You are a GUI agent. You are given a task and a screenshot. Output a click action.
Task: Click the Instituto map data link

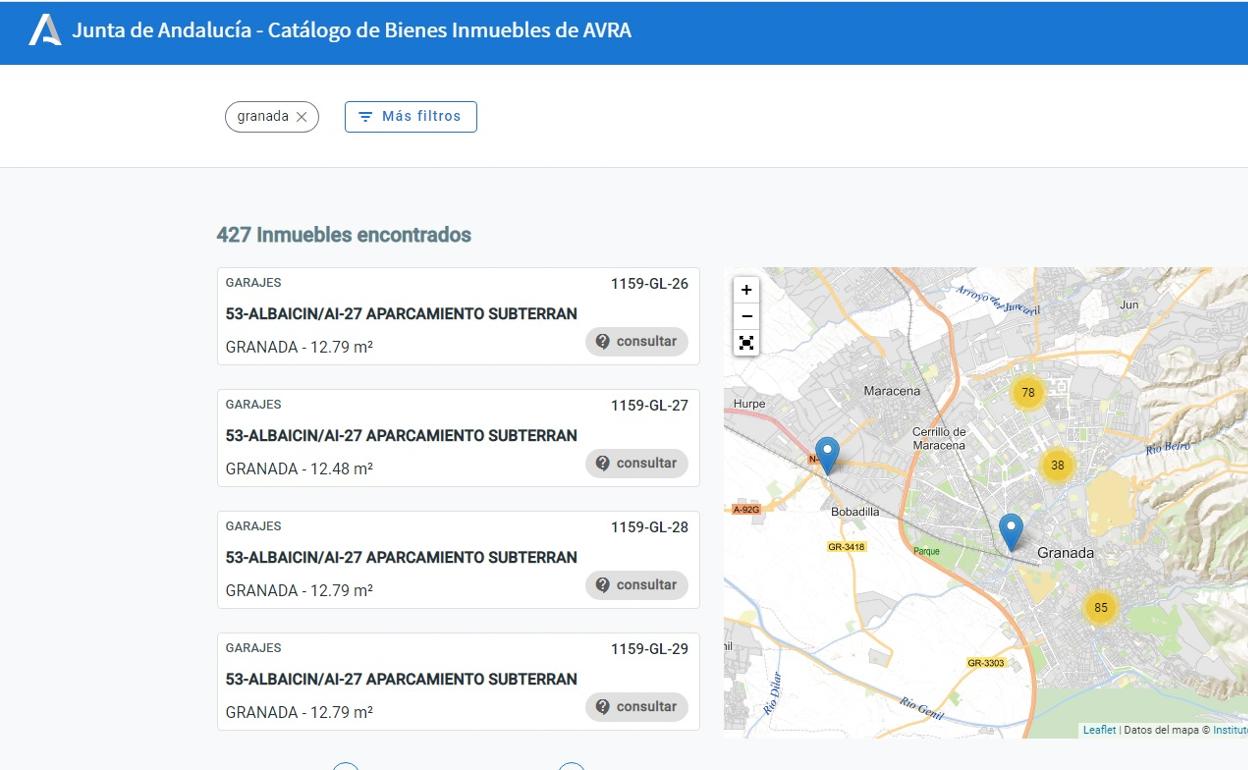click(x=1232, y=729)
